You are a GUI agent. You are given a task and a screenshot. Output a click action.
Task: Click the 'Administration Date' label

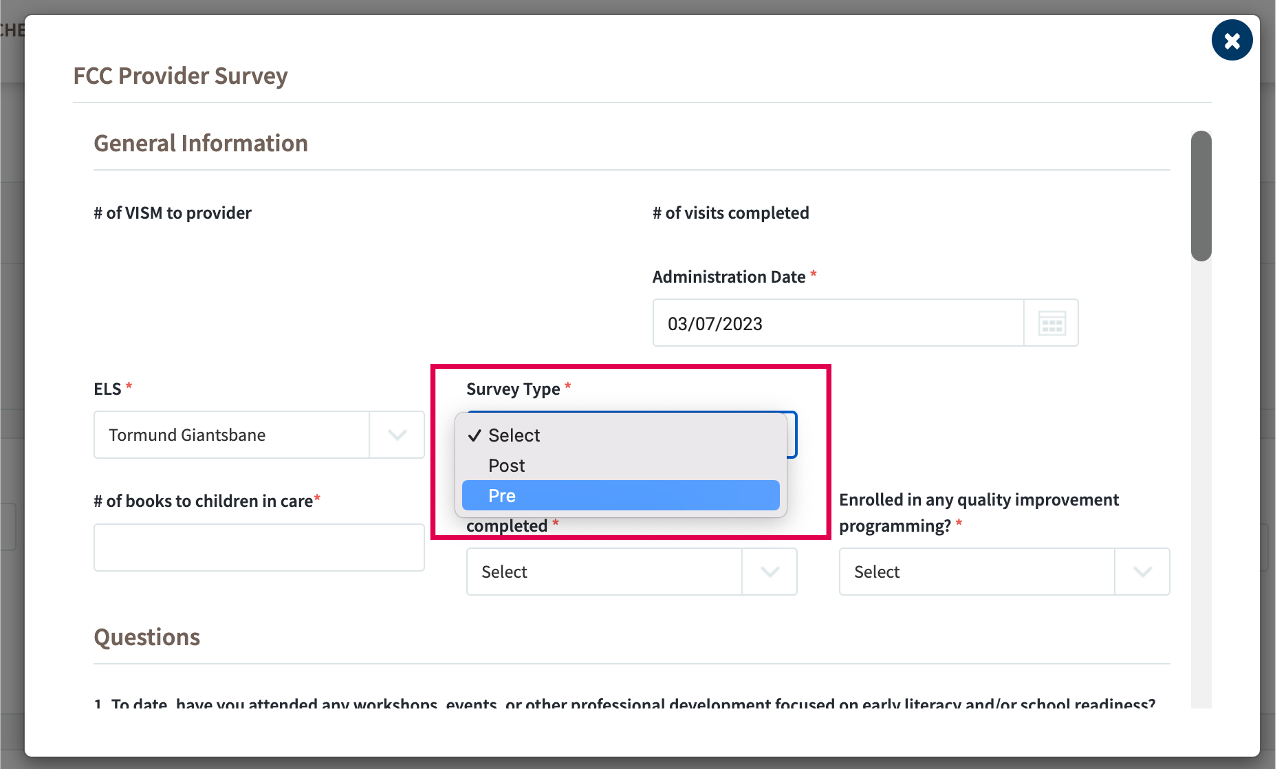point(729,276)
